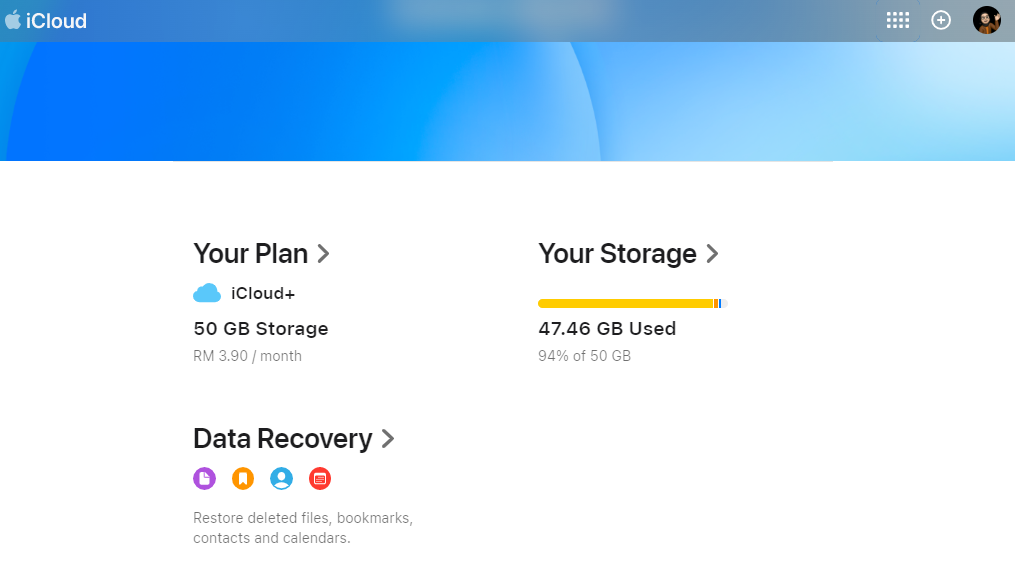Screen dimensions: 1015x571
Task: Go to iCloud home via logo text
Action: pyautogui.click(x=57, y=21)
